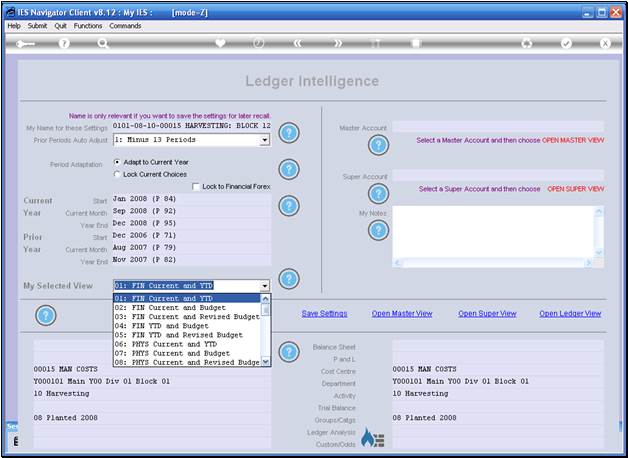The image size is (628, 458).
Task: Click the Open Master View link
Action: pos(402,313)
